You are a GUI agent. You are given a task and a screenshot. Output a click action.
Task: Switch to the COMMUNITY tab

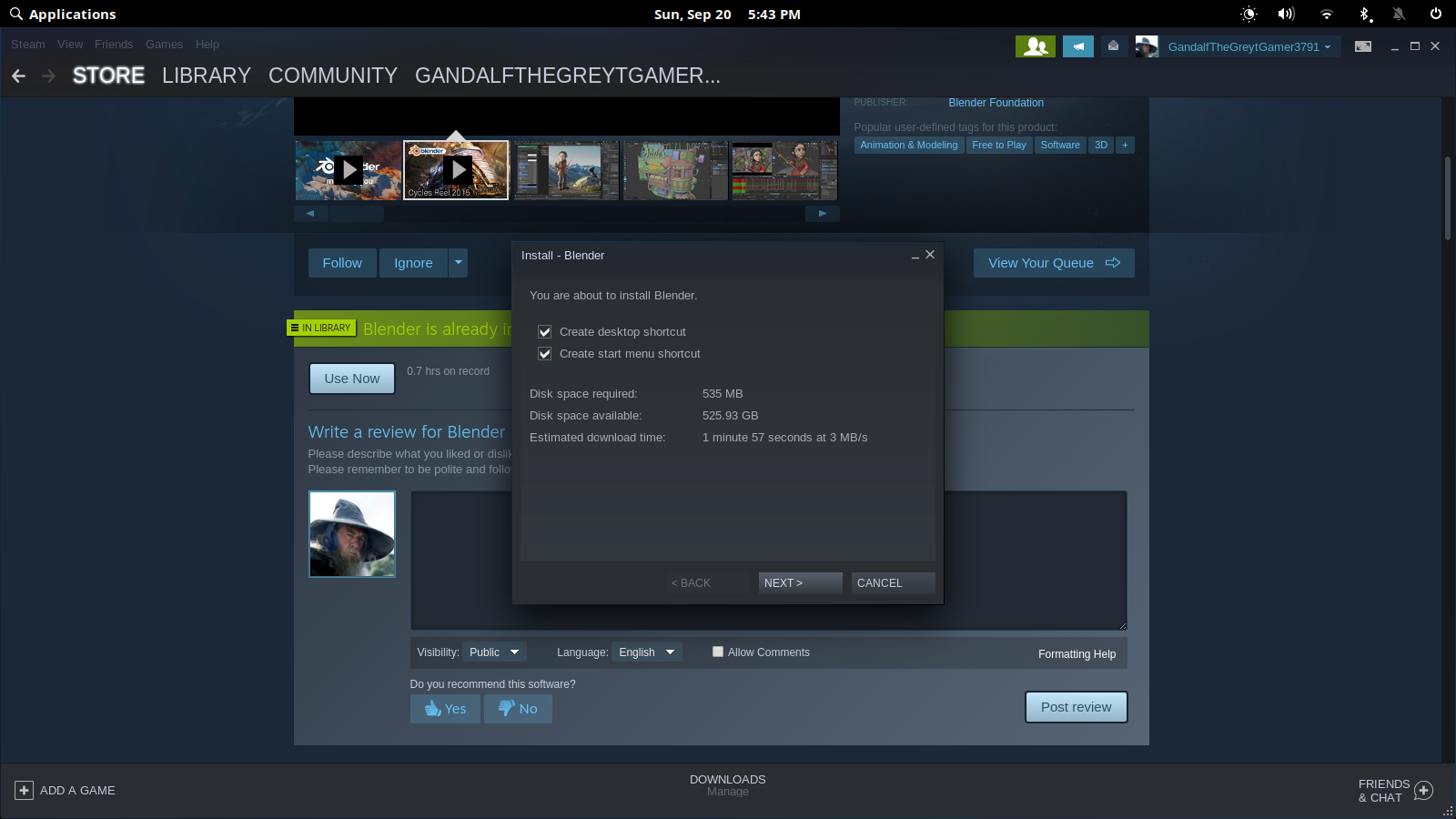[x=333, y=76]
